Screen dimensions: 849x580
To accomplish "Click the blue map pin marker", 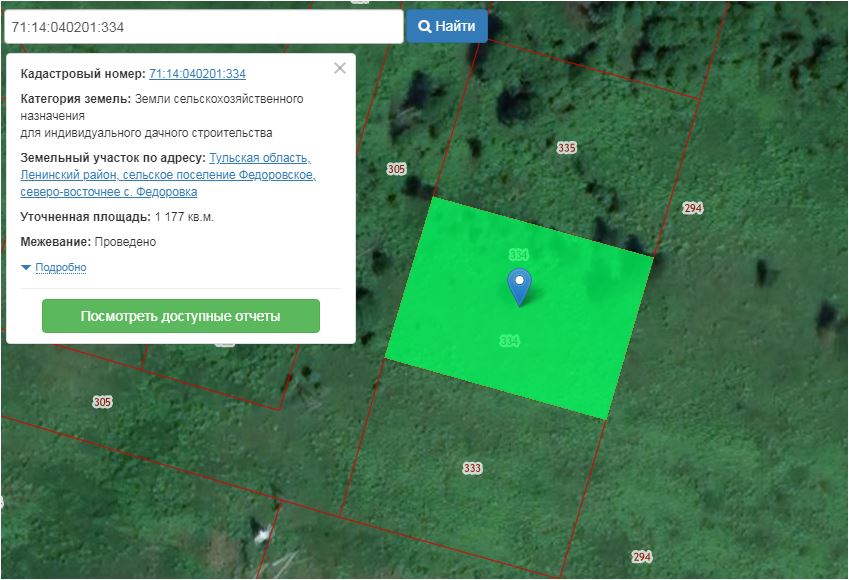I will point(518,285).
